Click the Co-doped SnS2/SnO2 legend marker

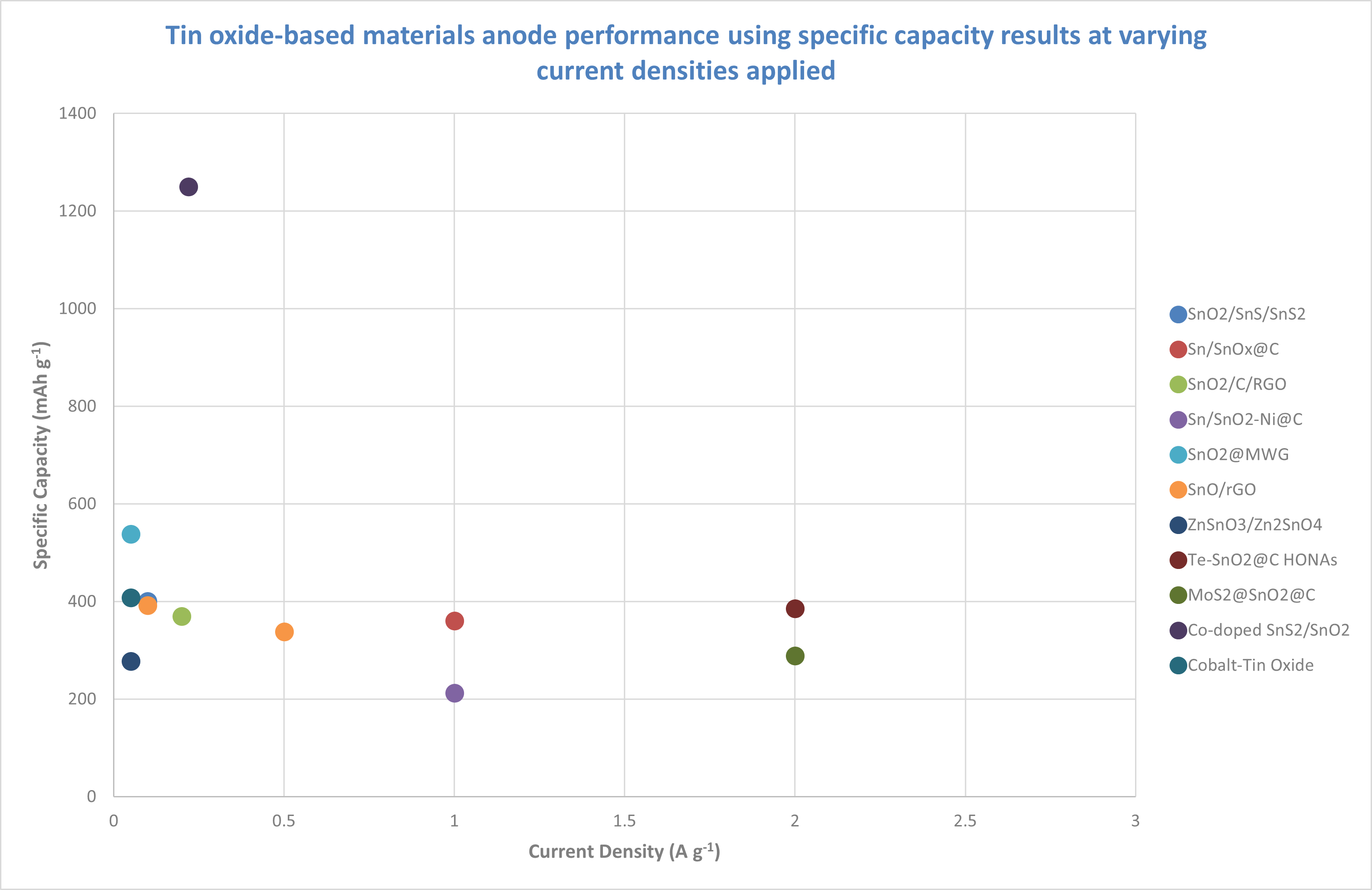point(1178,631)
